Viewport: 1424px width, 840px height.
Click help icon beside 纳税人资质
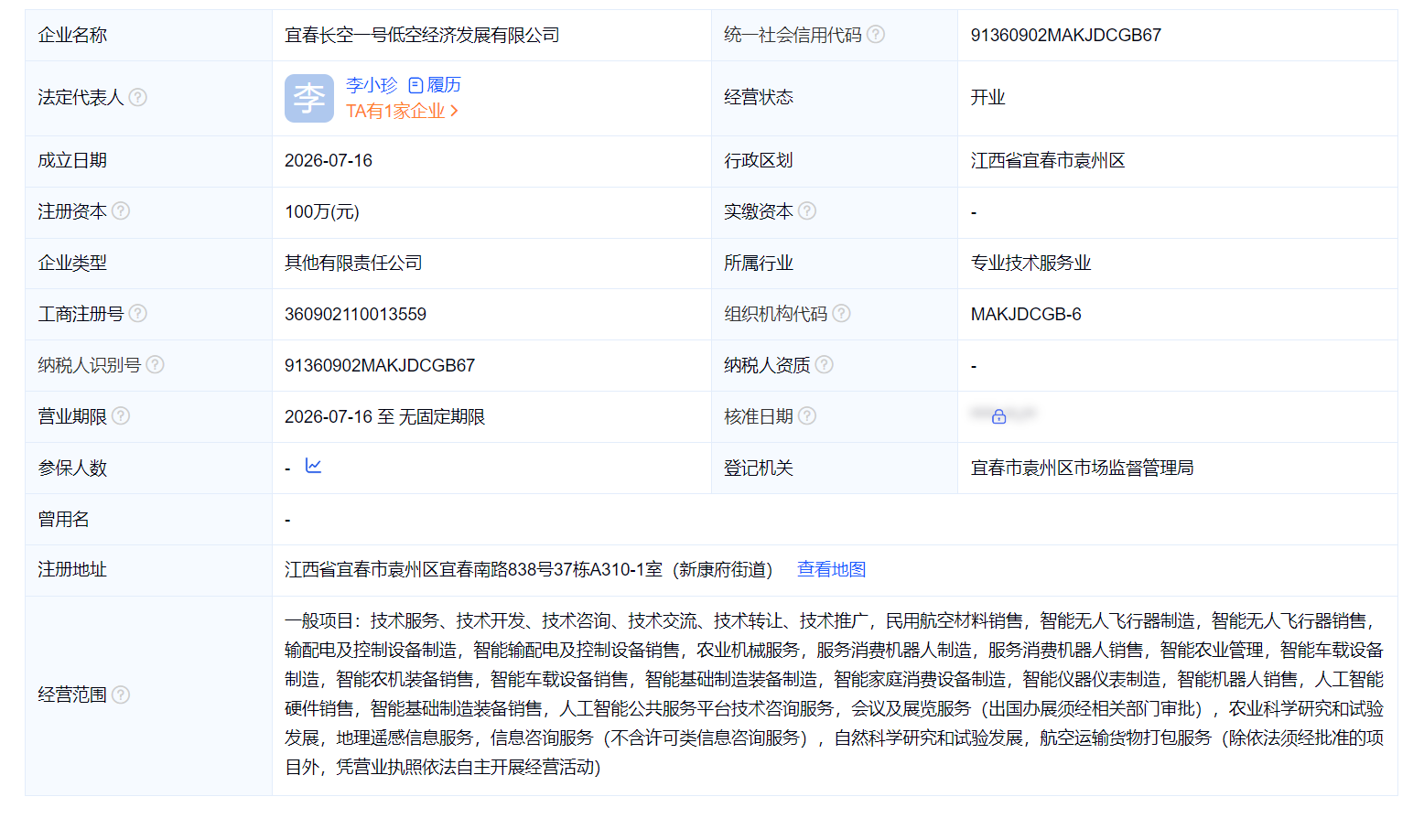[824, 364]
